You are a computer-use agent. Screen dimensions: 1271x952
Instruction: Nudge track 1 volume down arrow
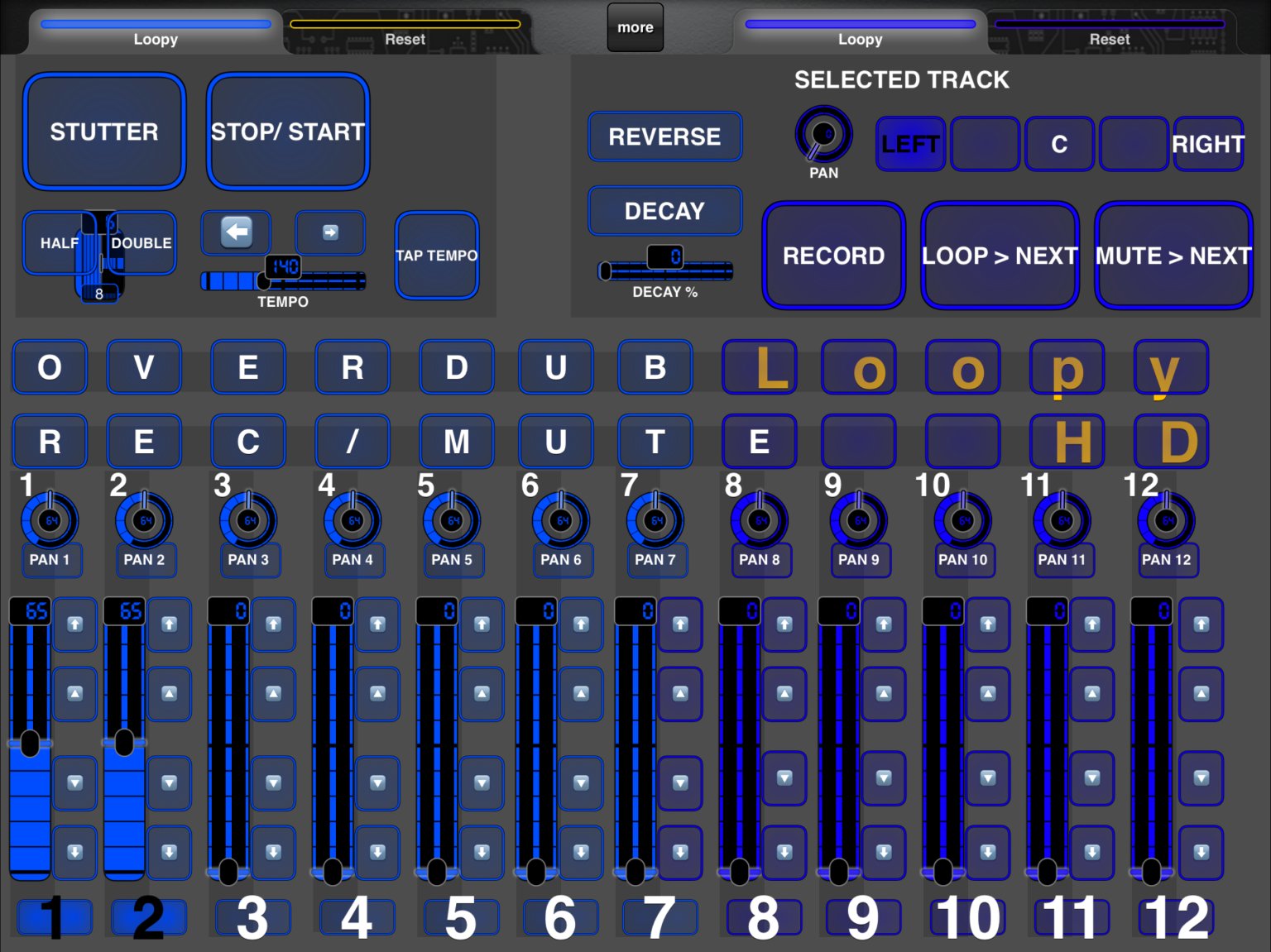(x=75, y=782)
